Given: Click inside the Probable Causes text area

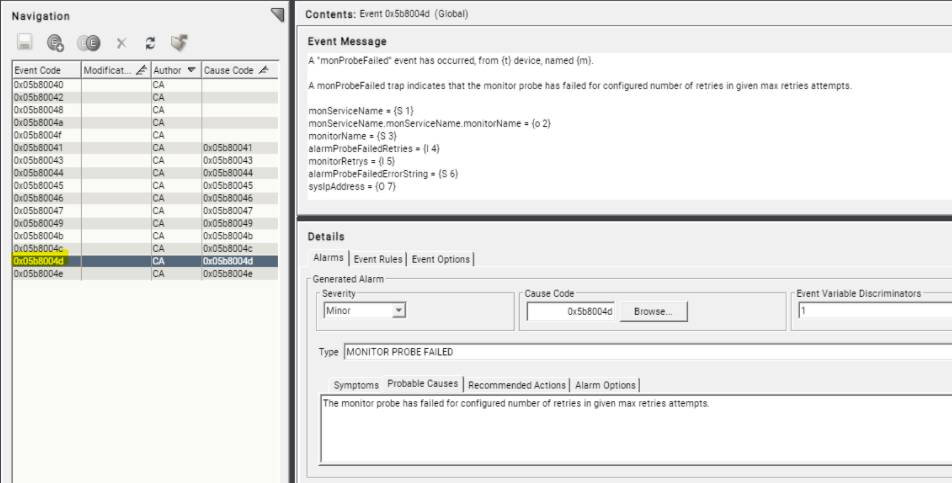Looking at the screenshot, I should [636, 429].
